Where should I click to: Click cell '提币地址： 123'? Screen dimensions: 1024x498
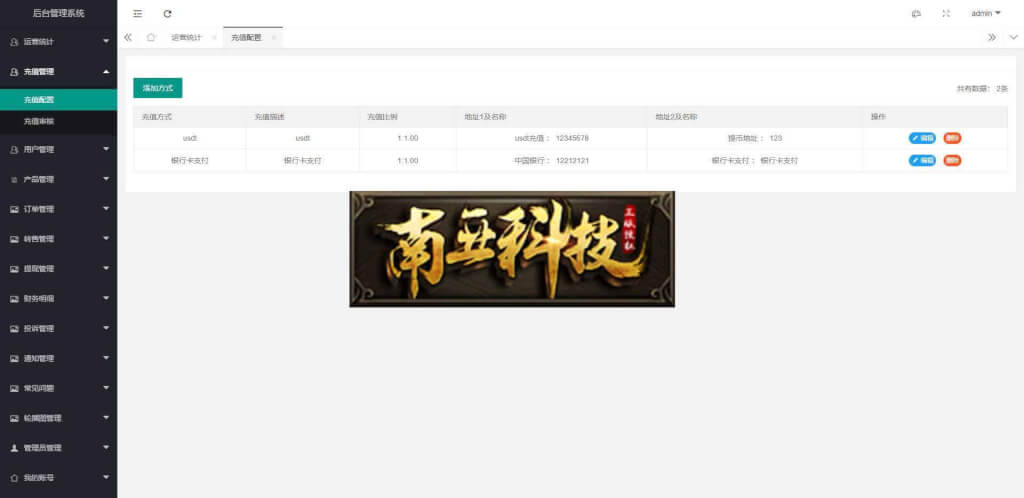click(x=755, y=138)
